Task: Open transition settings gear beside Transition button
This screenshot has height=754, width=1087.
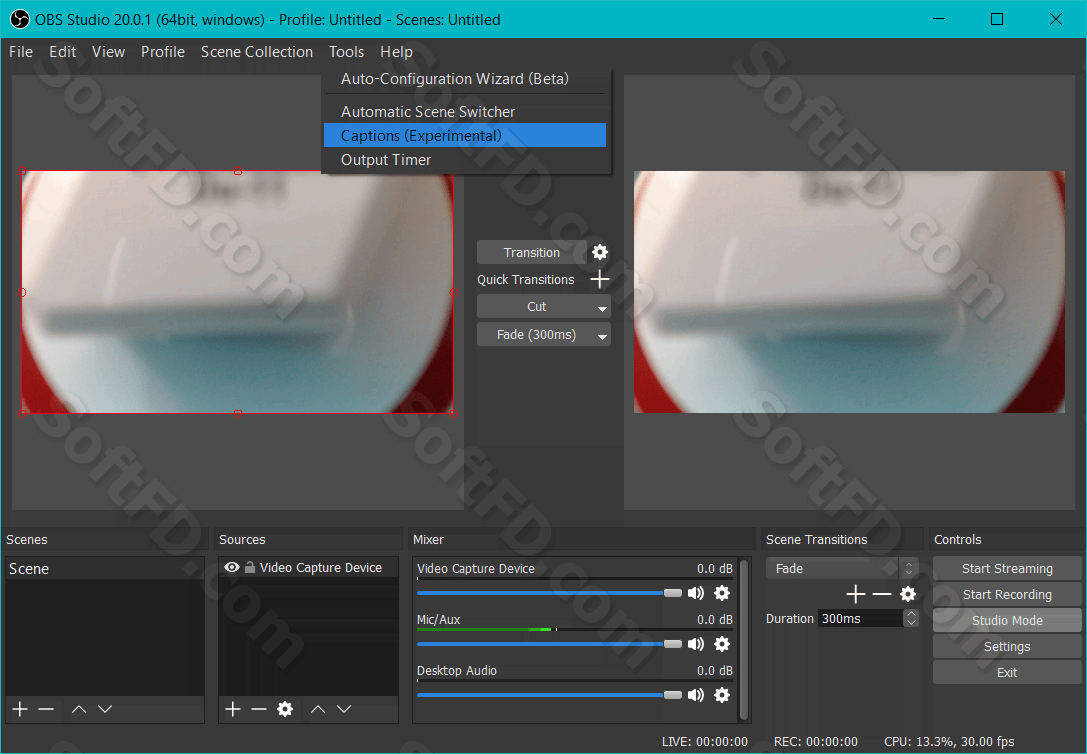Action: click(x=600, y=252)
